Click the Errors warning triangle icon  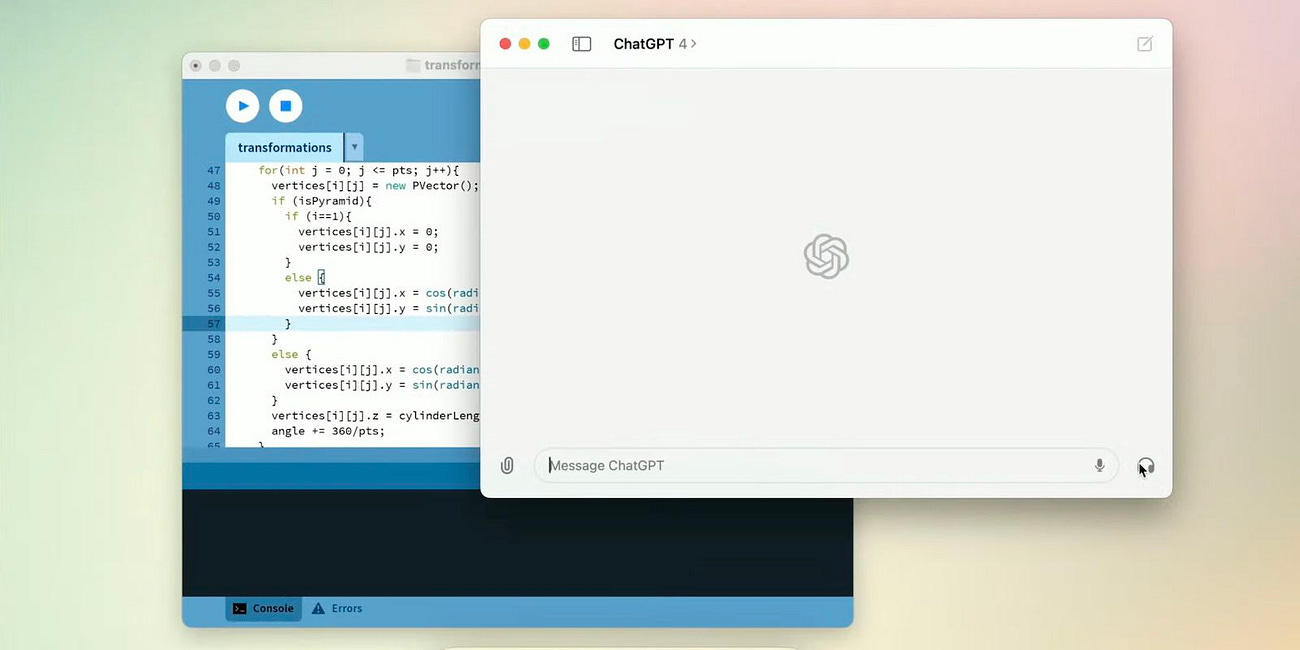point(320,608)
